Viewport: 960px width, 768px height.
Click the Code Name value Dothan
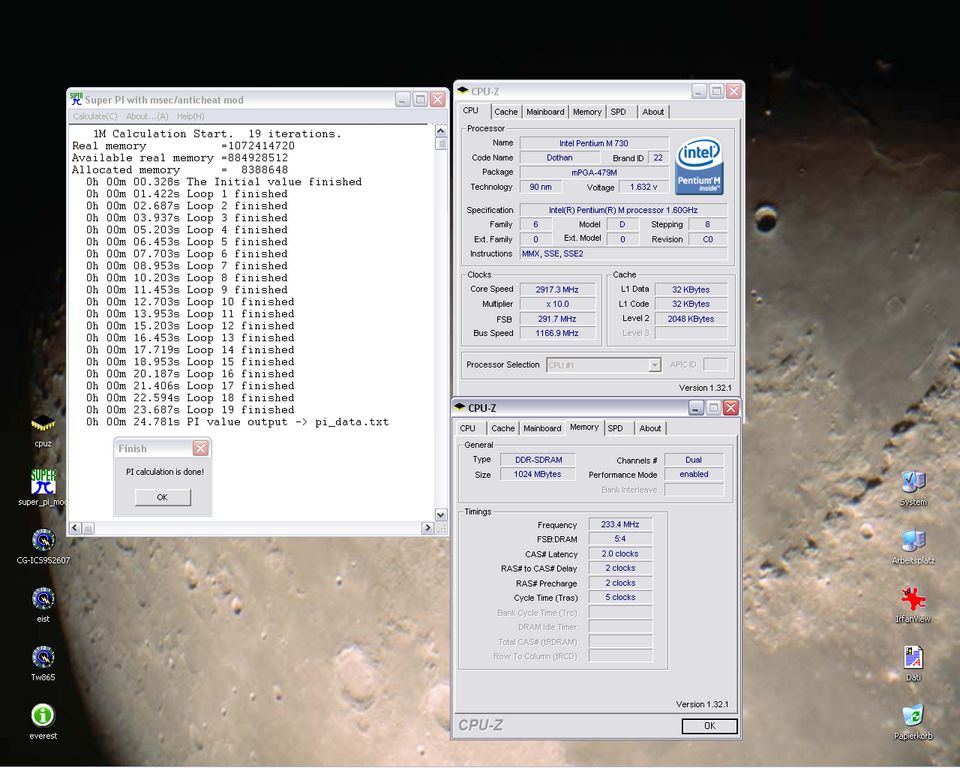point(559,158)
